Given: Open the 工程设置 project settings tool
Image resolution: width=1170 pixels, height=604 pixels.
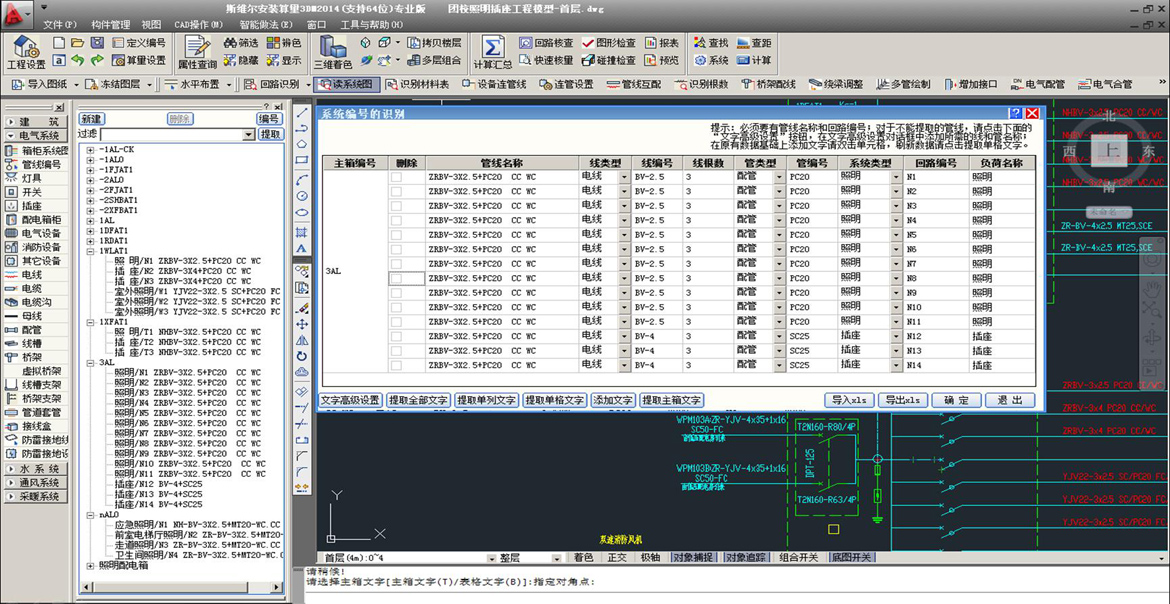Looking at the screenshot, I should [27, 50].
